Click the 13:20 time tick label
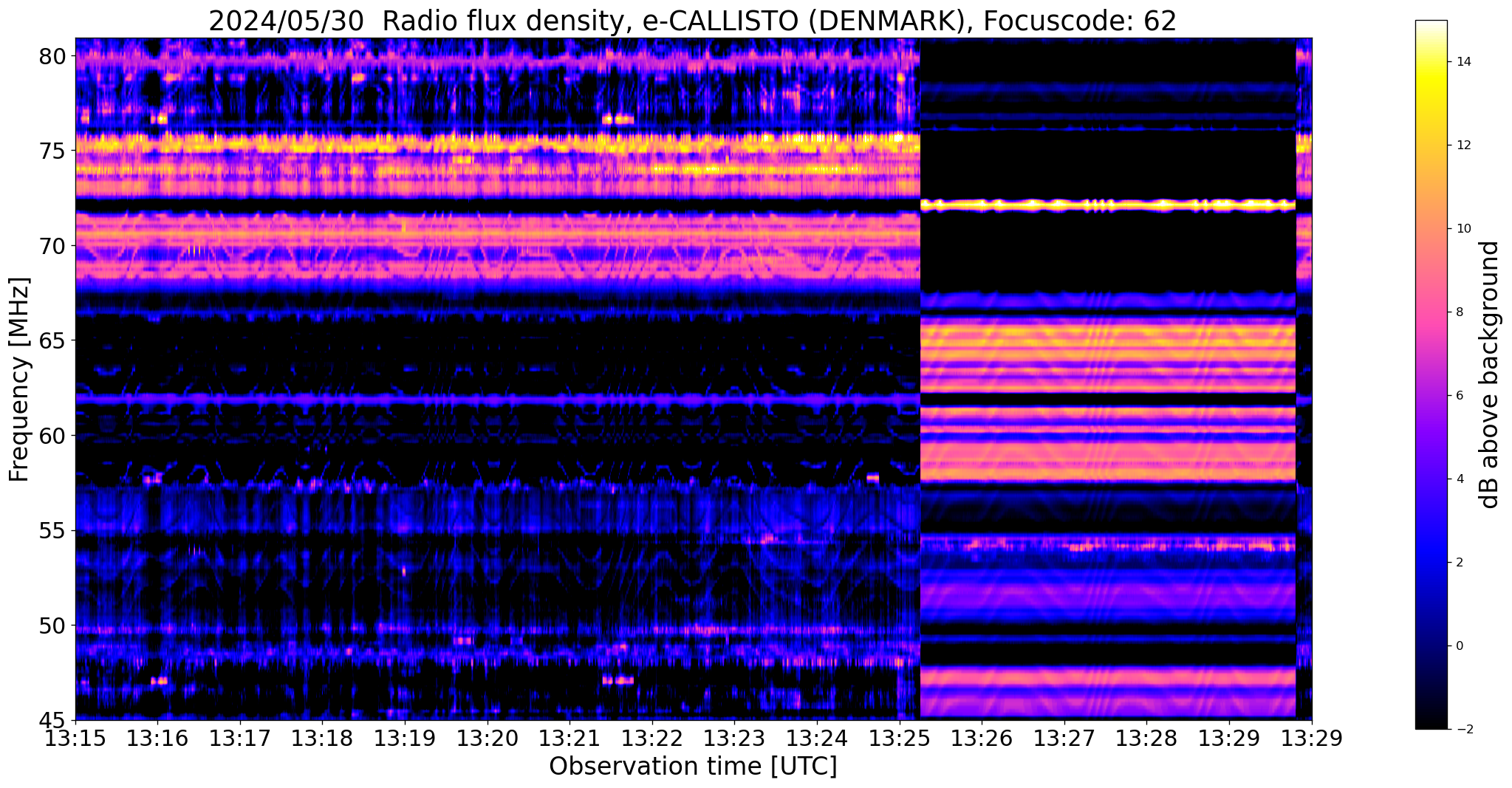Viewport: 1512px width, 788px height. [488, 739]
